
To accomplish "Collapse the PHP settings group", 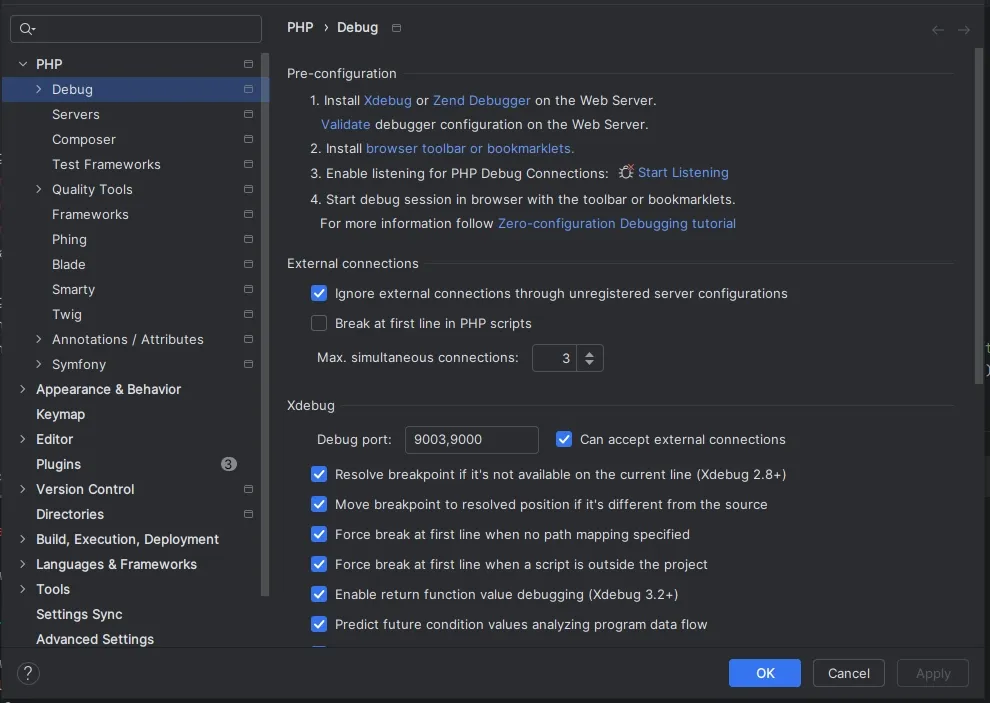I will click(23, 64).
